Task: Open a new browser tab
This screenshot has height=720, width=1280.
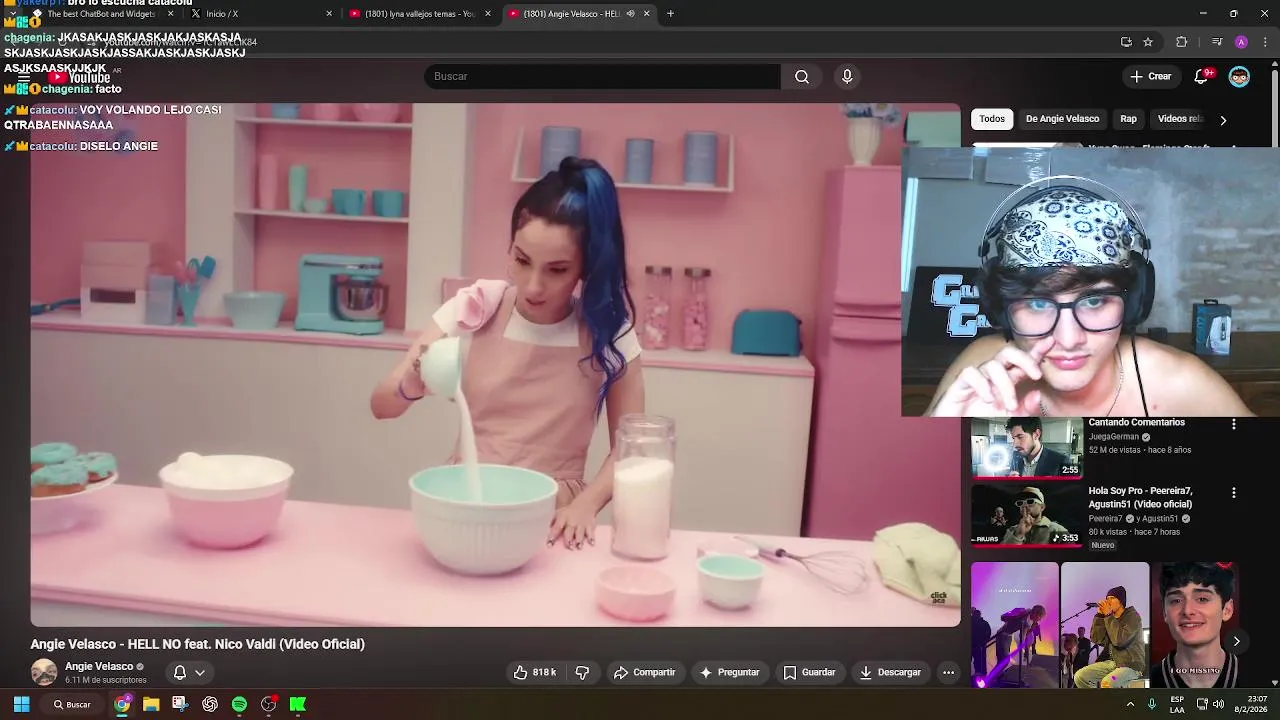Action: tap(670, 14)
